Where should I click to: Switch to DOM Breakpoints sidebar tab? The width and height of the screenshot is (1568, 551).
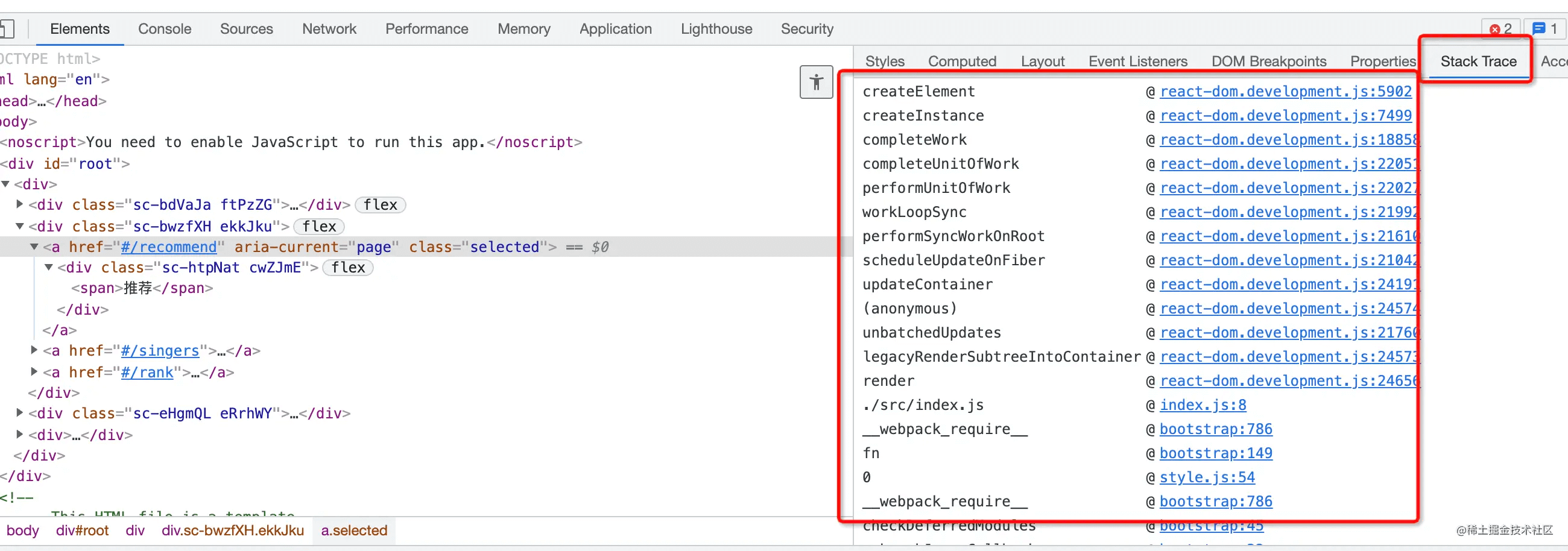tap(1268, 61)
